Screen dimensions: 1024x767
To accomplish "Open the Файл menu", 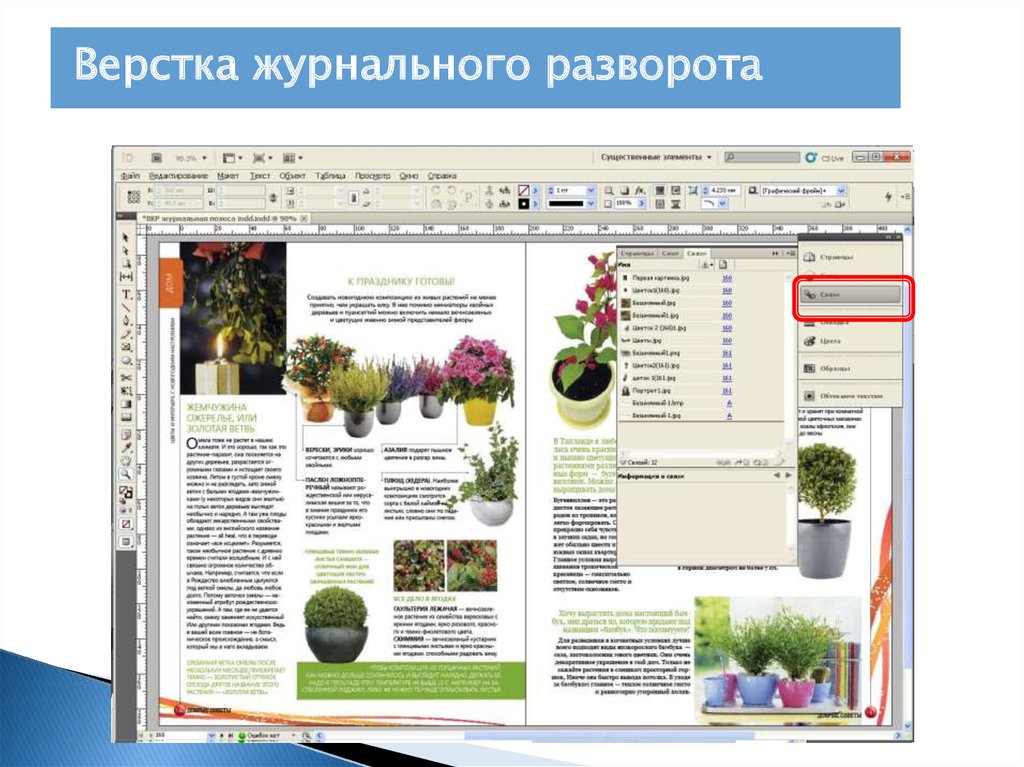I will (130, 175).
